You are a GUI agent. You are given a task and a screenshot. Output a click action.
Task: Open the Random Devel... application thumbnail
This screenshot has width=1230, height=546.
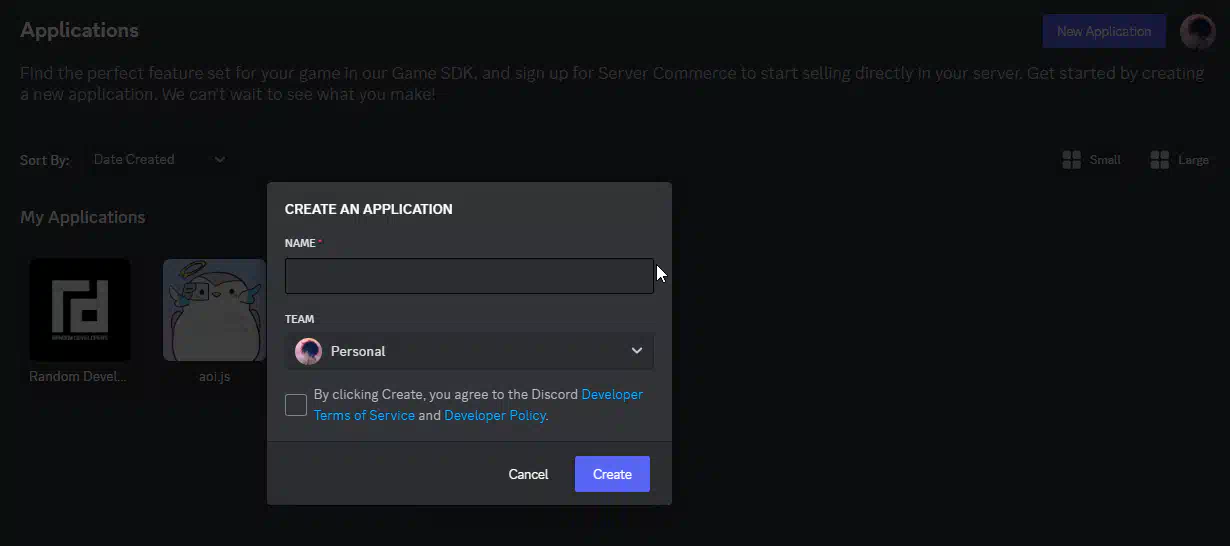pyautogui.click(x=80, y=310)
